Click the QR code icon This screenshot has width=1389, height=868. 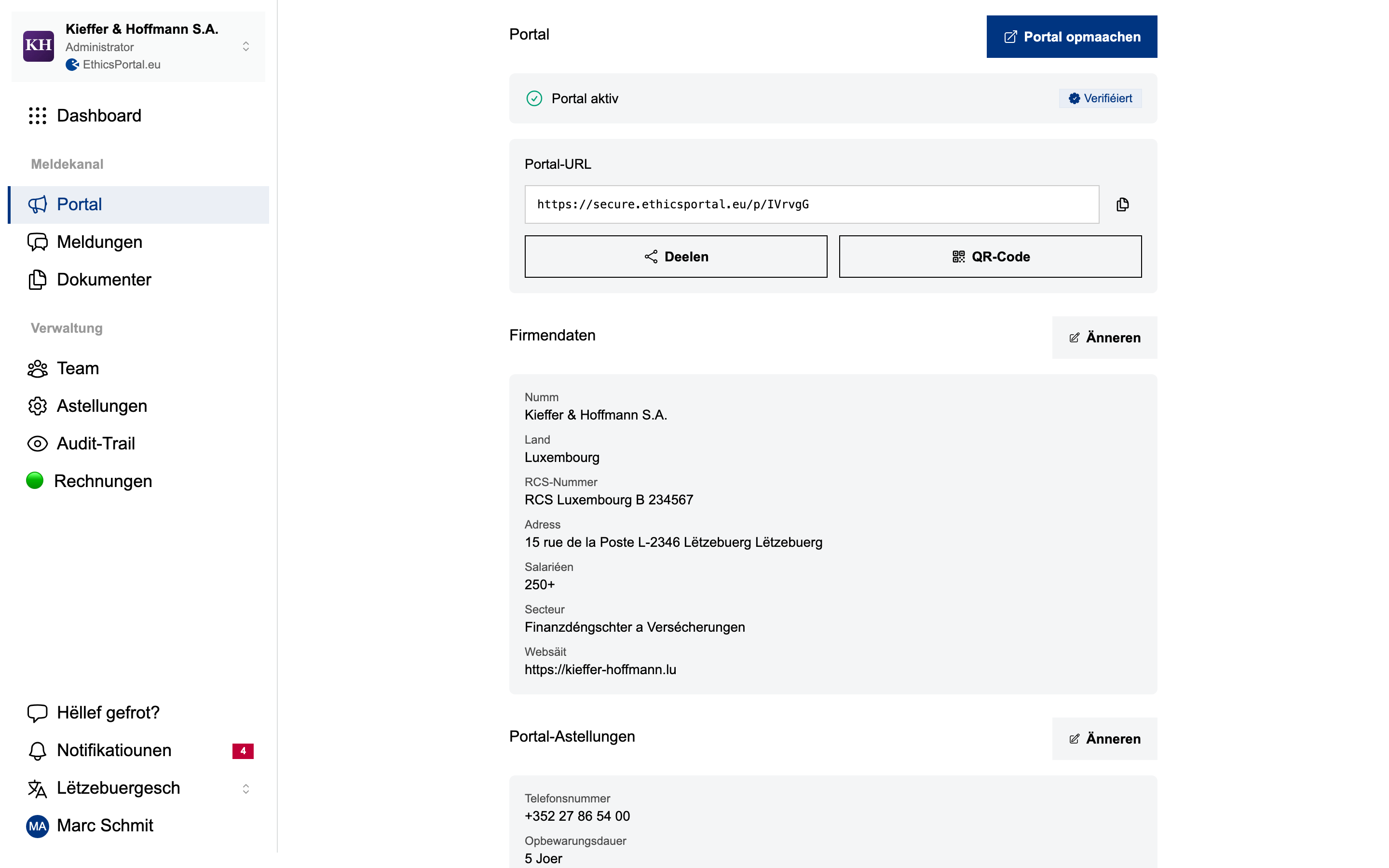958,257
